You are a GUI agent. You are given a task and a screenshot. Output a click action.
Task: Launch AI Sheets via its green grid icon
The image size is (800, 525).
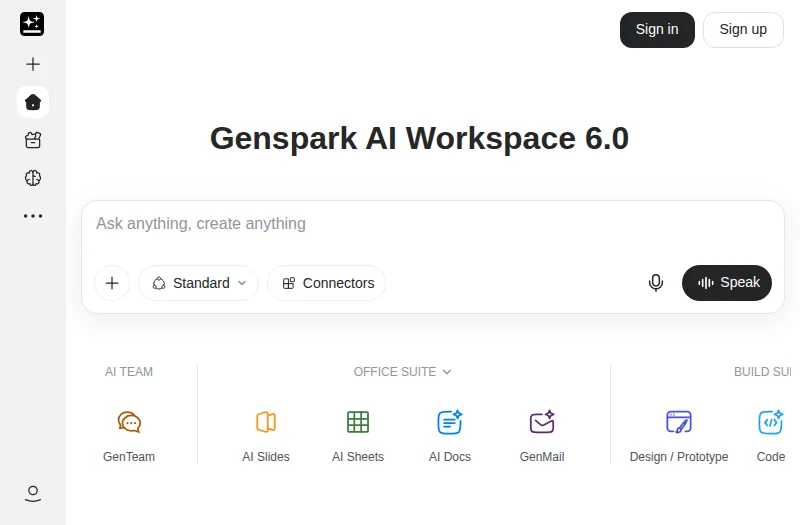click(358, 422)
